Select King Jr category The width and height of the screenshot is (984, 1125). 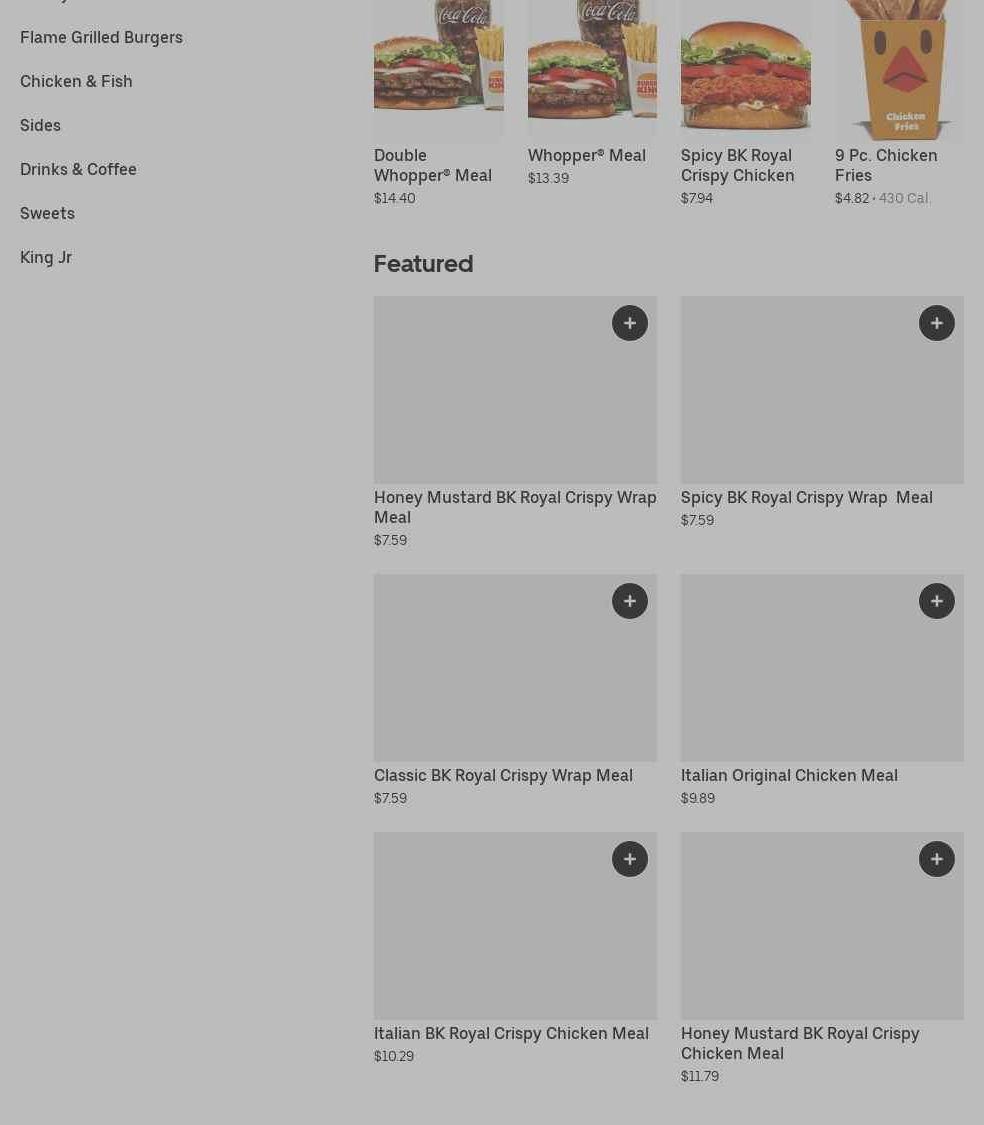46,257
